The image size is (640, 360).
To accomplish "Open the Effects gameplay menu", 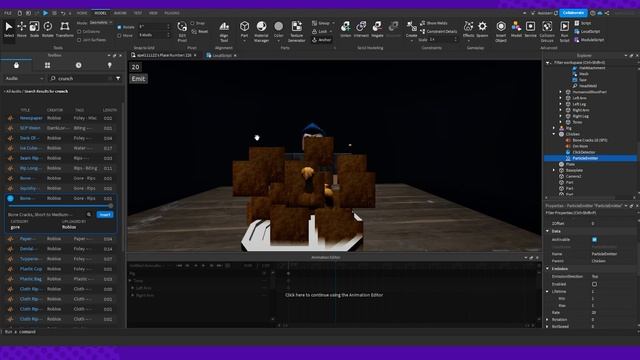I will (469, 29).
